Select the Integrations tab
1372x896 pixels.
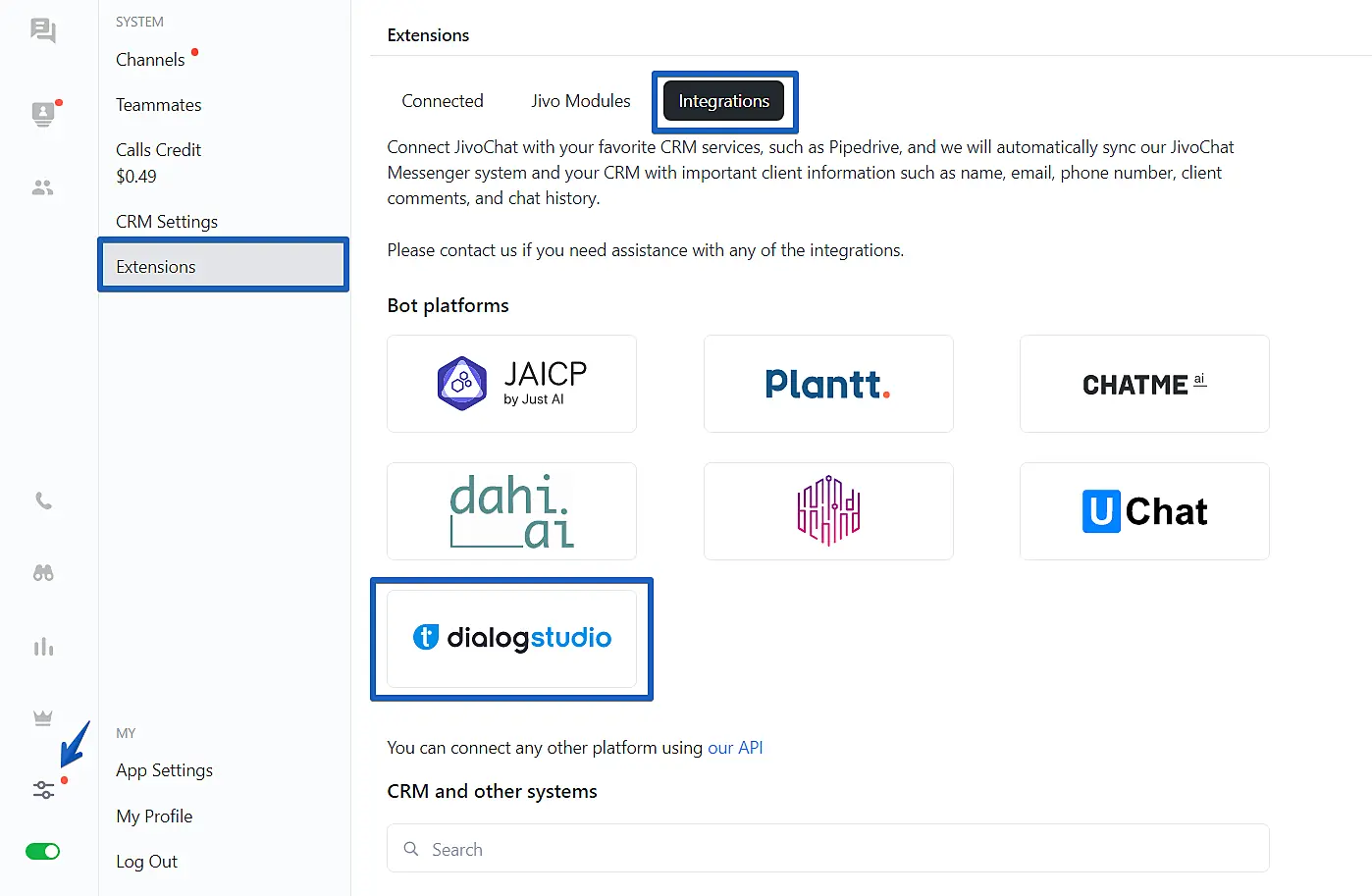pos(723,101)
